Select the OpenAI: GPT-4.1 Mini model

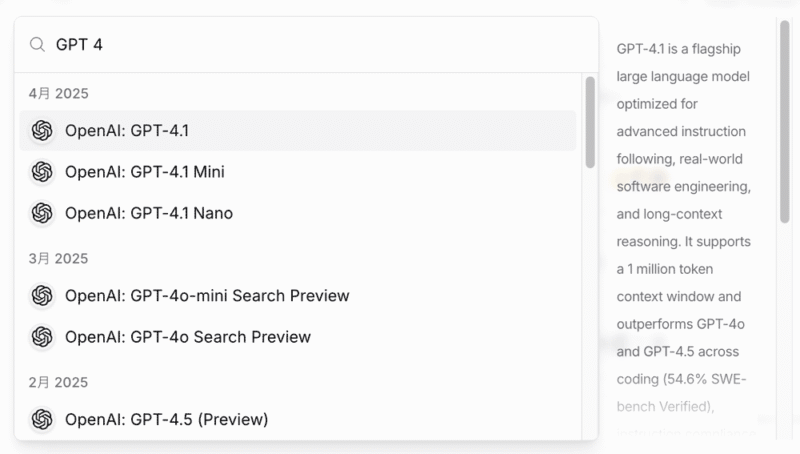pyautogui.click(x=298, y=172)
